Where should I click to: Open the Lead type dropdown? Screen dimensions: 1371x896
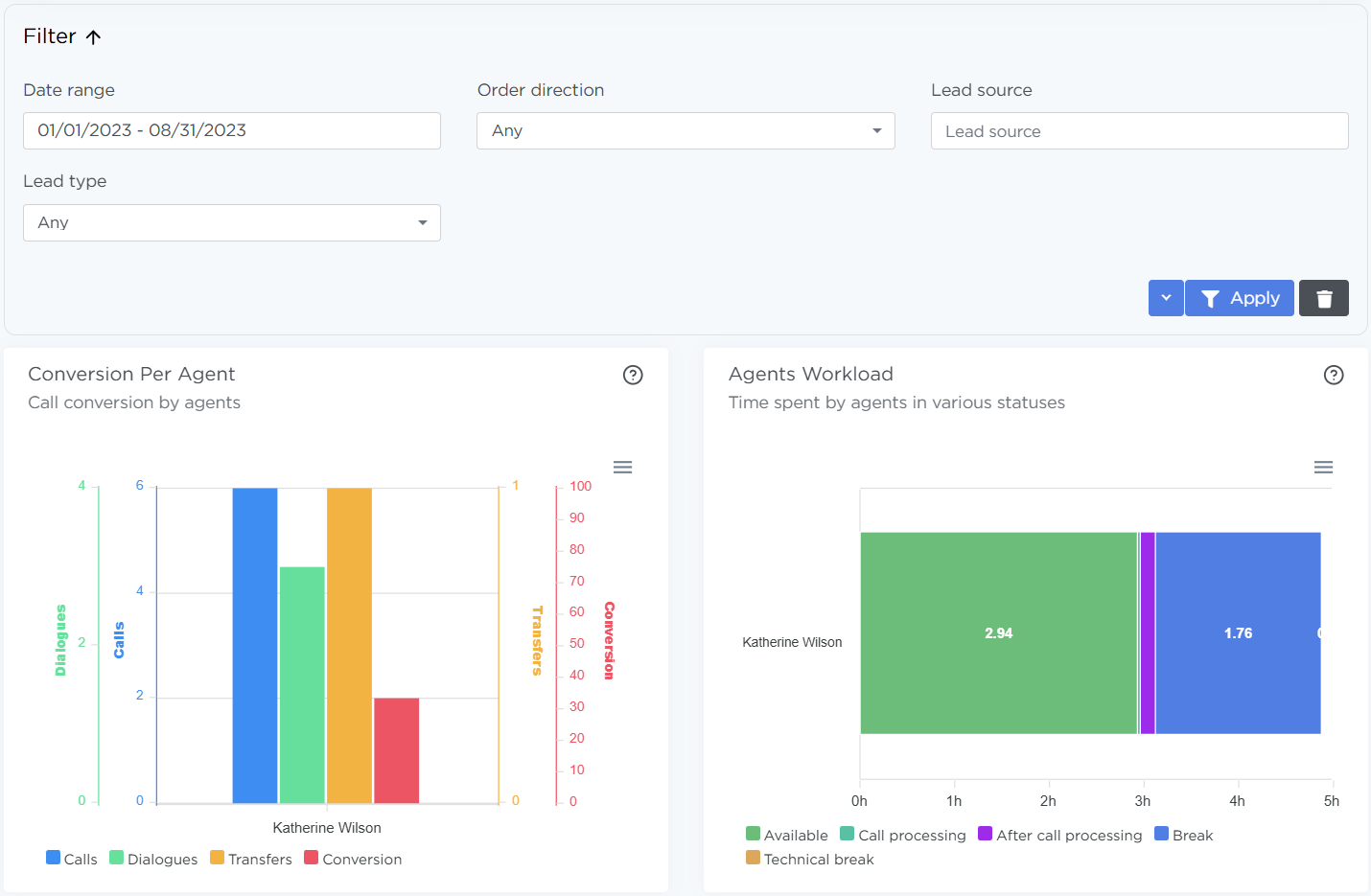tap(231, 223)
